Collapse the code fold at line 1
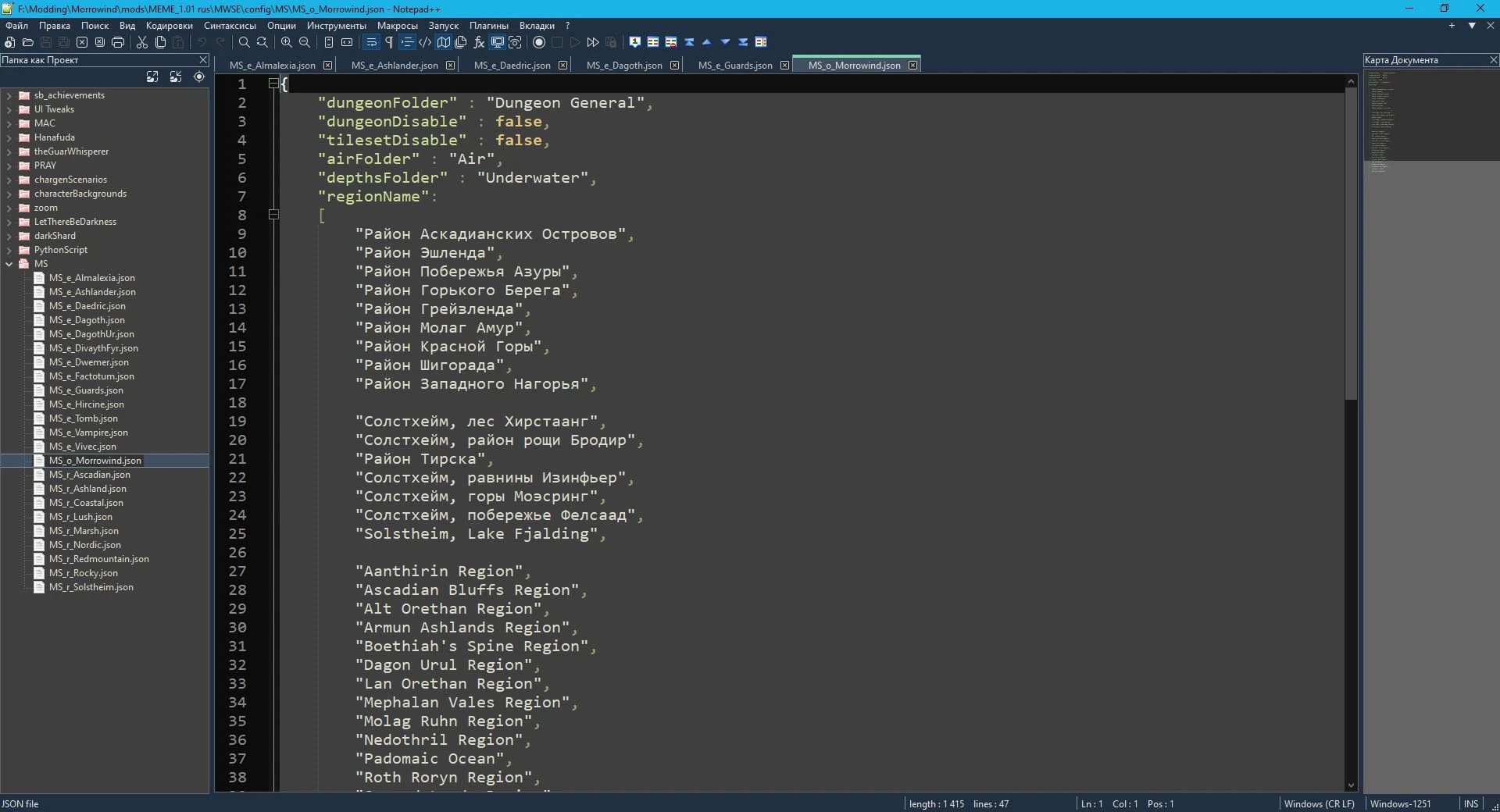 click(x=273, y=83)
